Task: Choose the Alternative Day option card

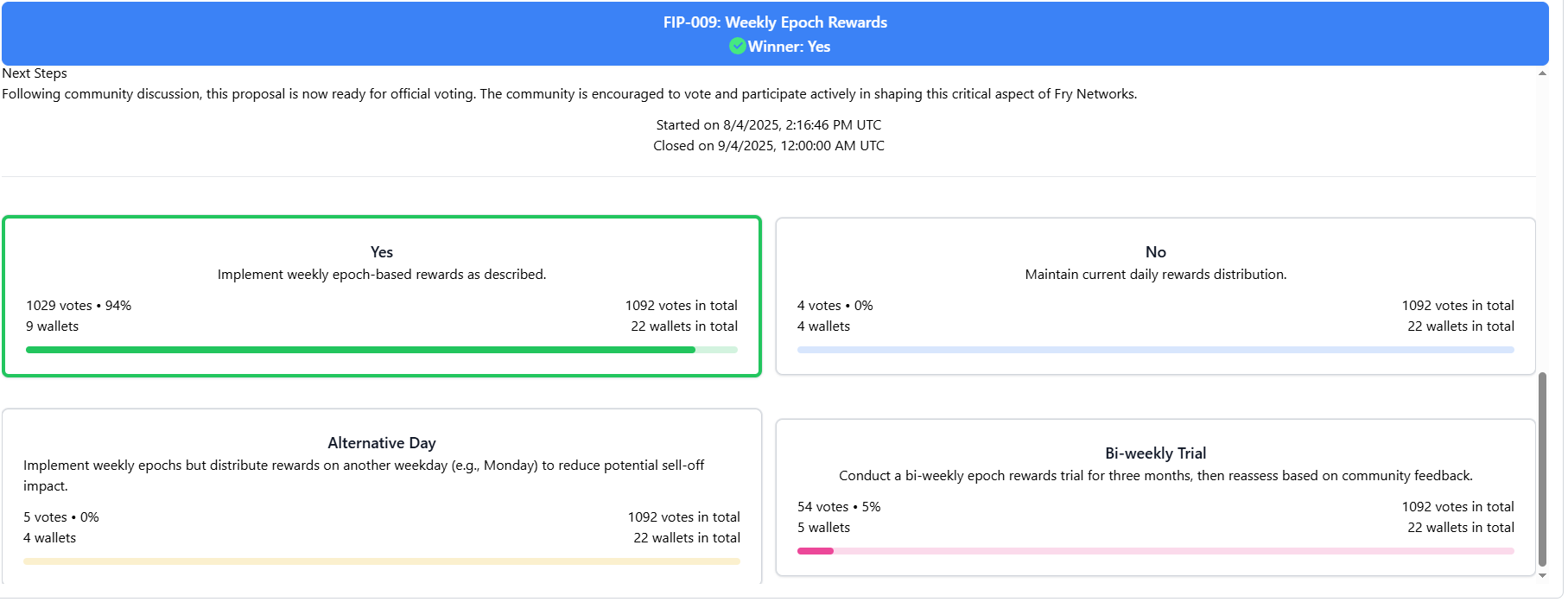Action: click(x=382, y=497)
